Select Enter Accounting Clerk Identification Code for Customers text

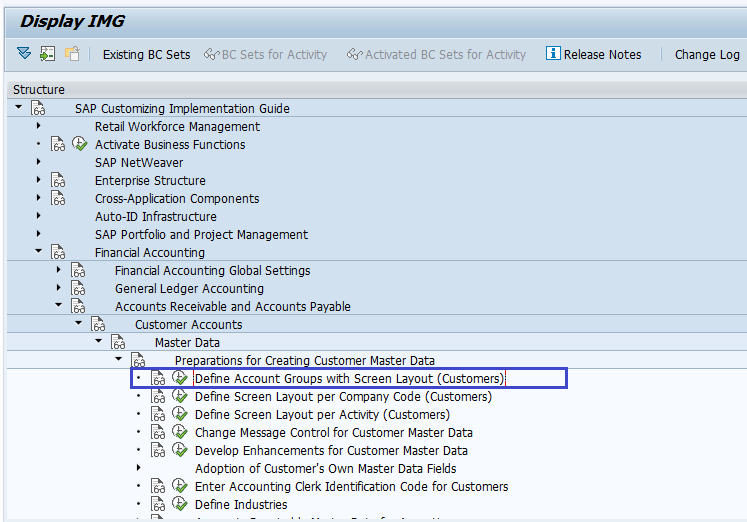pos(352,487)
